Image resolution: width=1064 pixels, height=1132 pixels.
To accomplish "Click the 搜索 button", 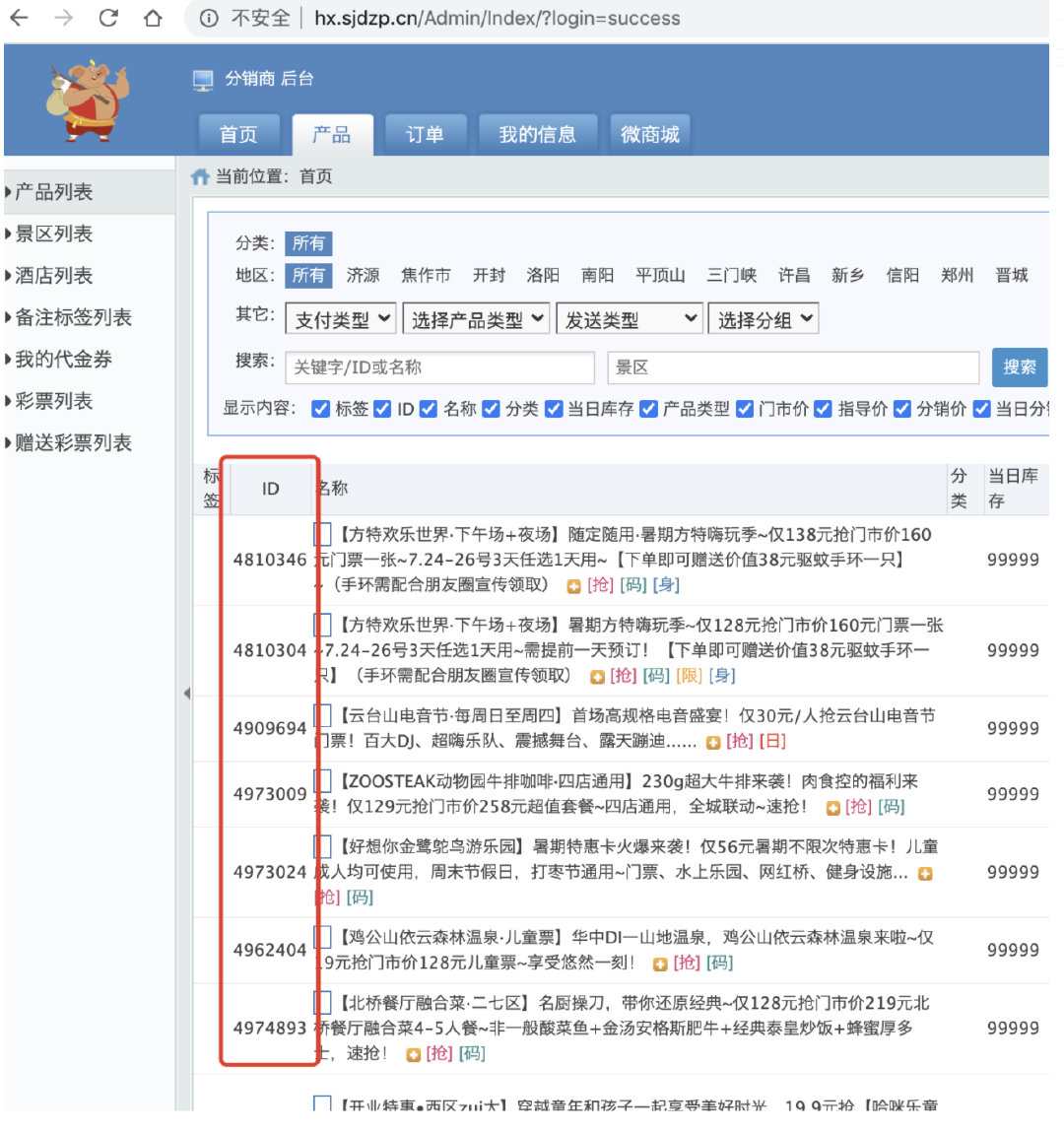I will [x=1019, y=367].
